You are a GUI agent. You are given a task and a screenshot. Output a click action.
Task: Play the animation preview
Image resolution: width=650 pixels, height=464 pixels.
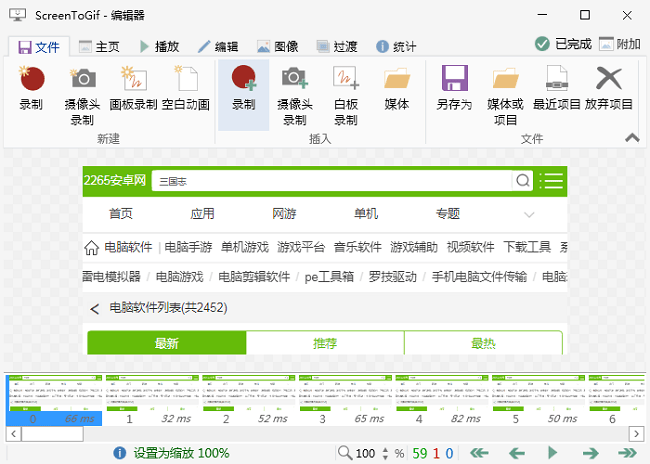(553, 453)
